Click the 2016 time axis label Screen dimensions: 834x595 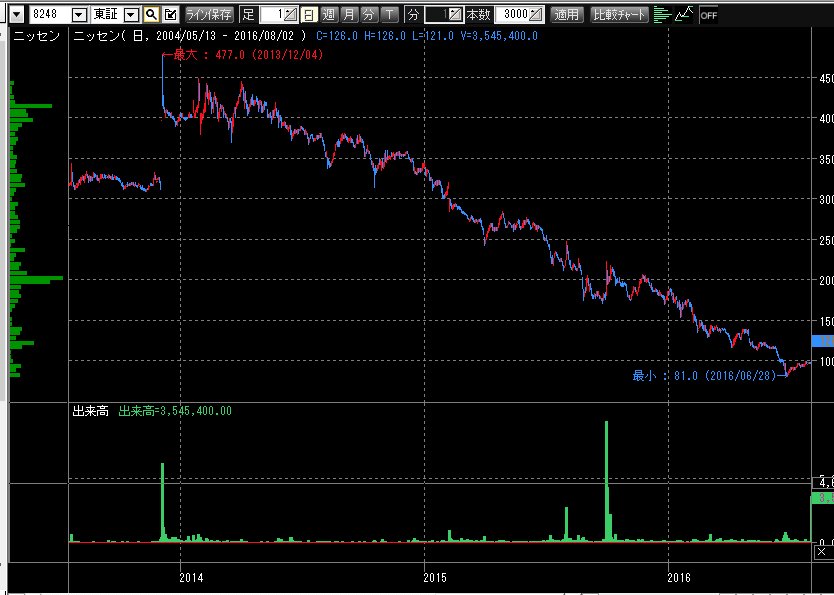click(679, 577)
